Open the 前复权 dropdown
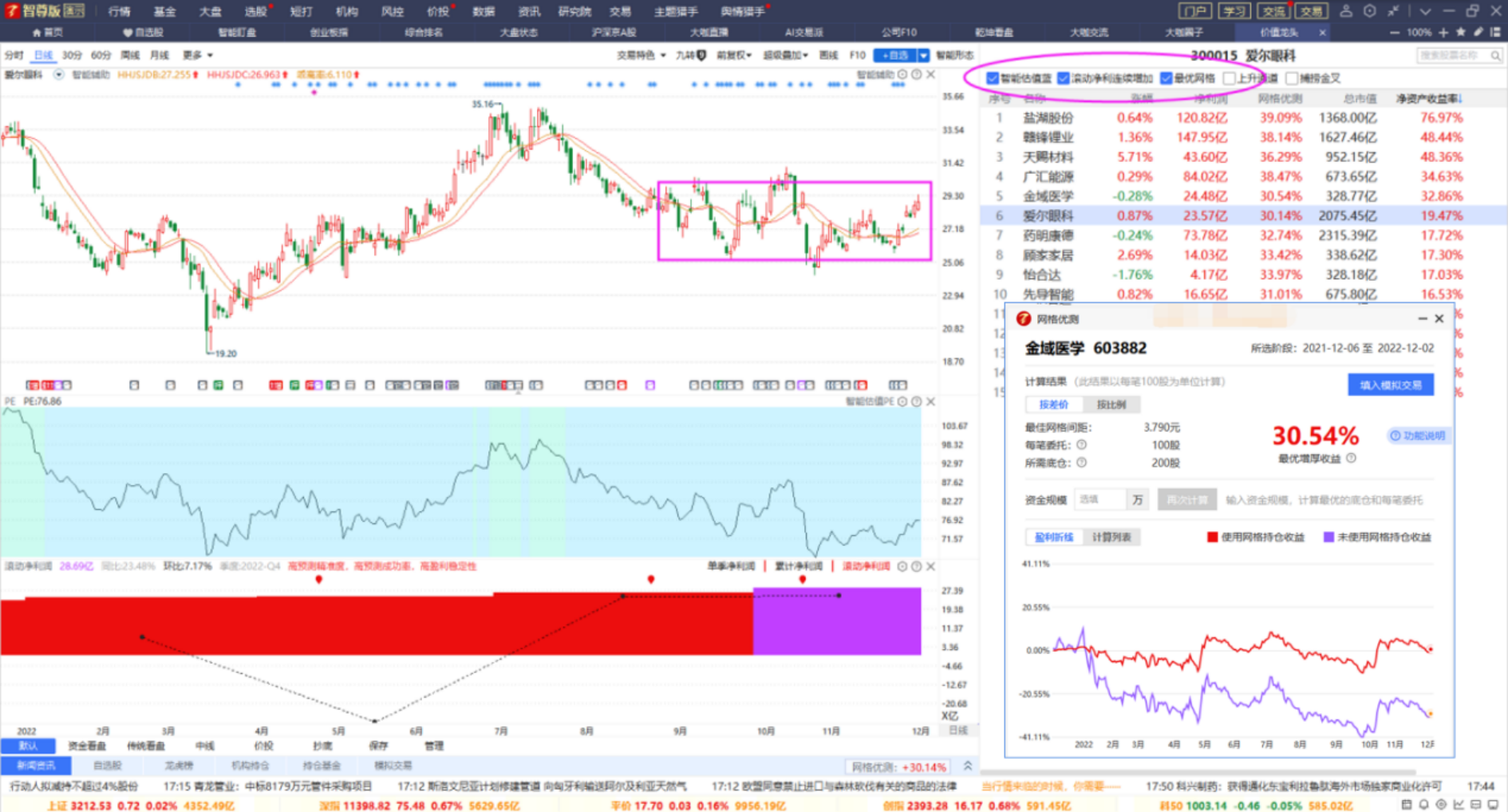Image resolution: width=1508 pixels, height=812 pixels. click(x=734, y=55)
